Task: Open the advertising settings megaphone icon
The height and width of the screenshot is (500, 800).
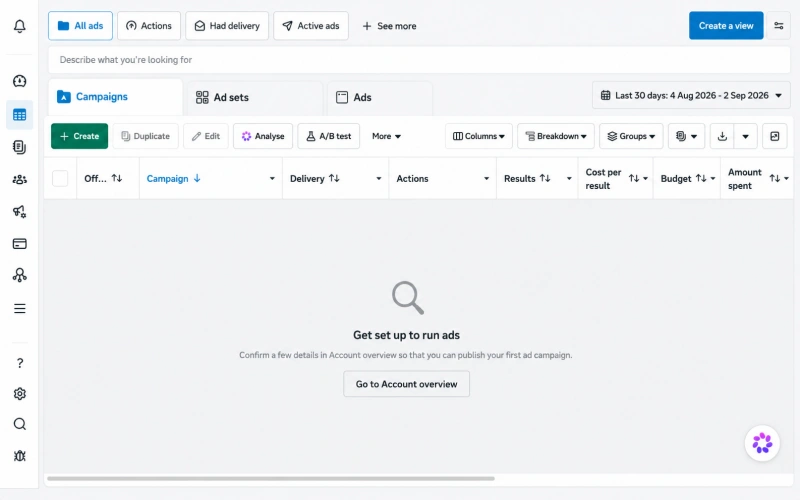Action: [19, 211]
